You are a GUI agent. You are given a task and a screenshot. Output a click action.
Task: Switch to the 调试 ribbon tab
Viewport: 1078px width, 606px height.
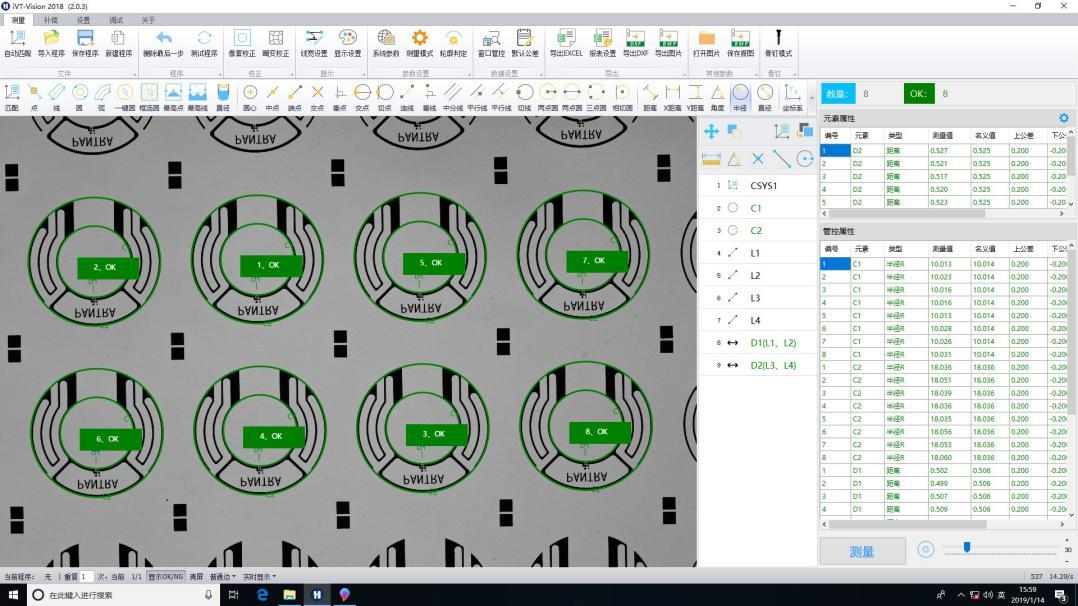coord(116,20)
